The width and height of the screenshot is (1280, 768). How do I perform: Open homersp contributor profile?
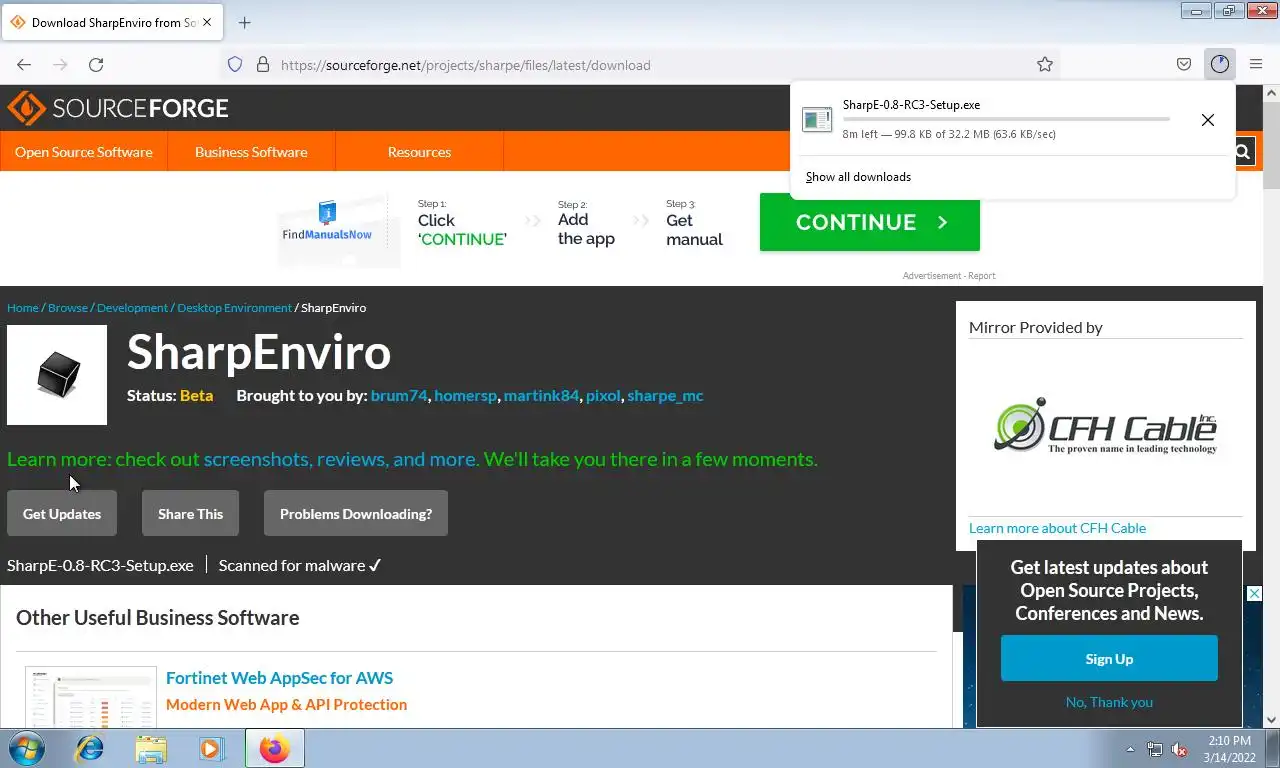(466, 396)
